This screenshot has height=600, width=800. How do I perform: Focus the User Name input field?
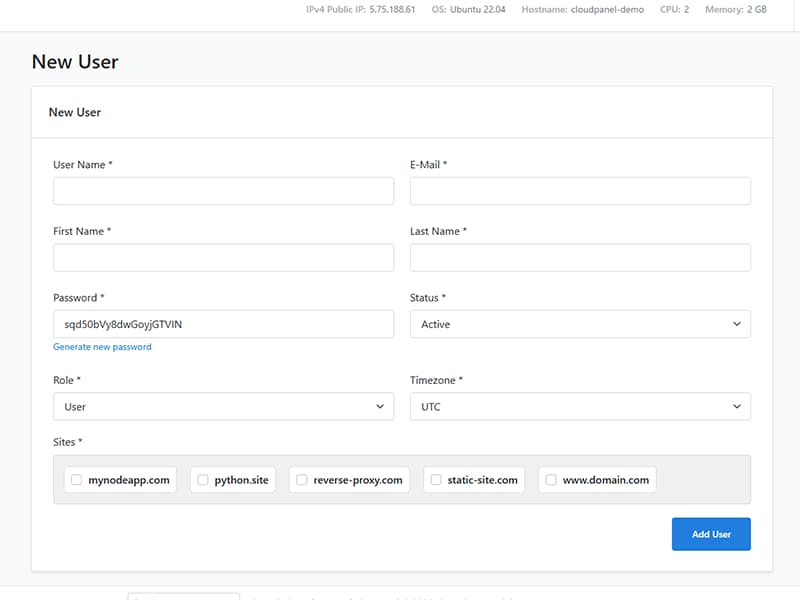coord(223,191)
